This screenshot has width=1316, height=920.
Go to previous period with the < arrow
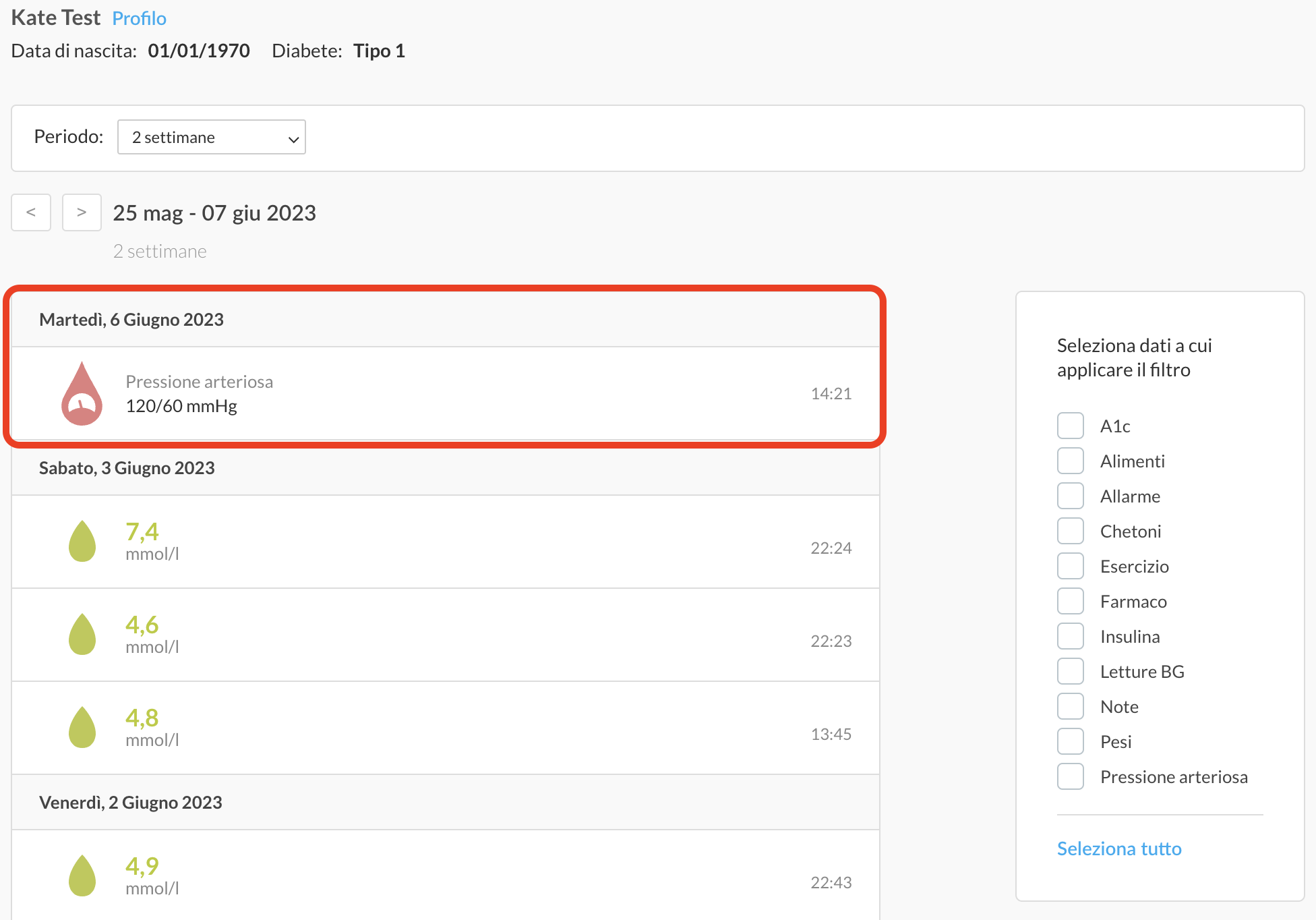[31, 212]
